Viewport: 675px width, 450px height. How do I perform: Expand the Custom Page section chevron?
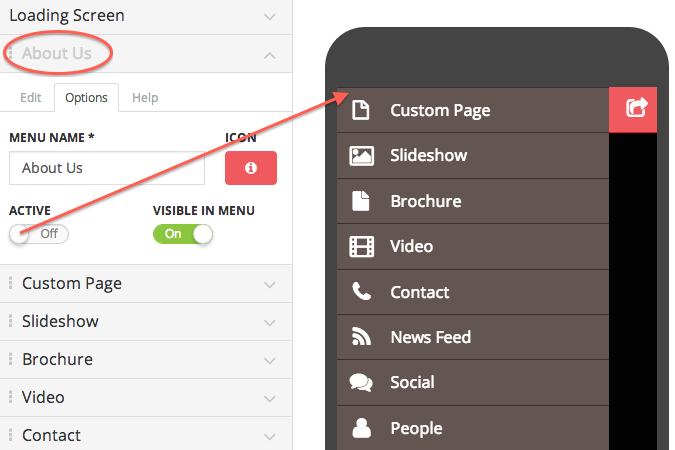tap(269, 284)
